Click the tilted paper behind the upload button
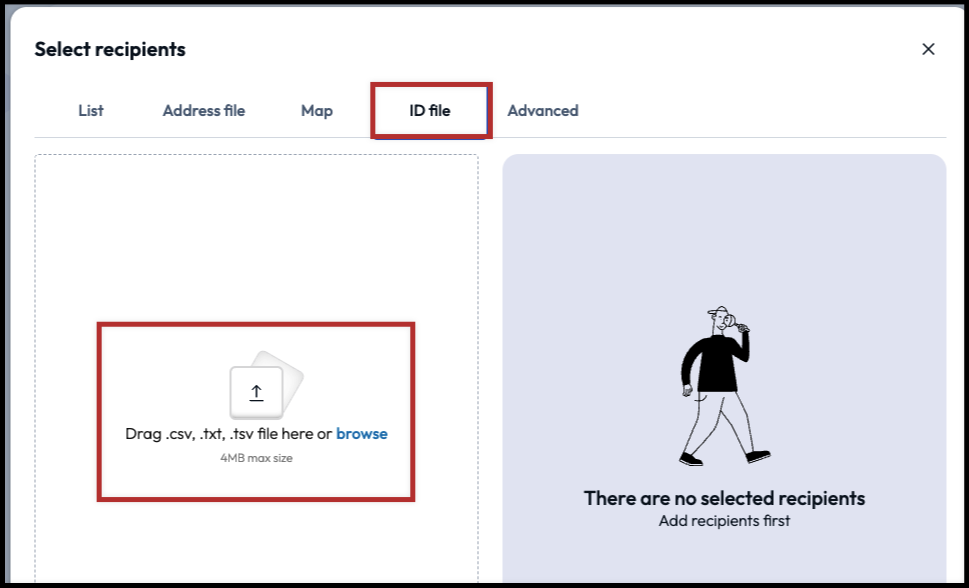This screenshot has height=588, width=969. click(288, 370)
